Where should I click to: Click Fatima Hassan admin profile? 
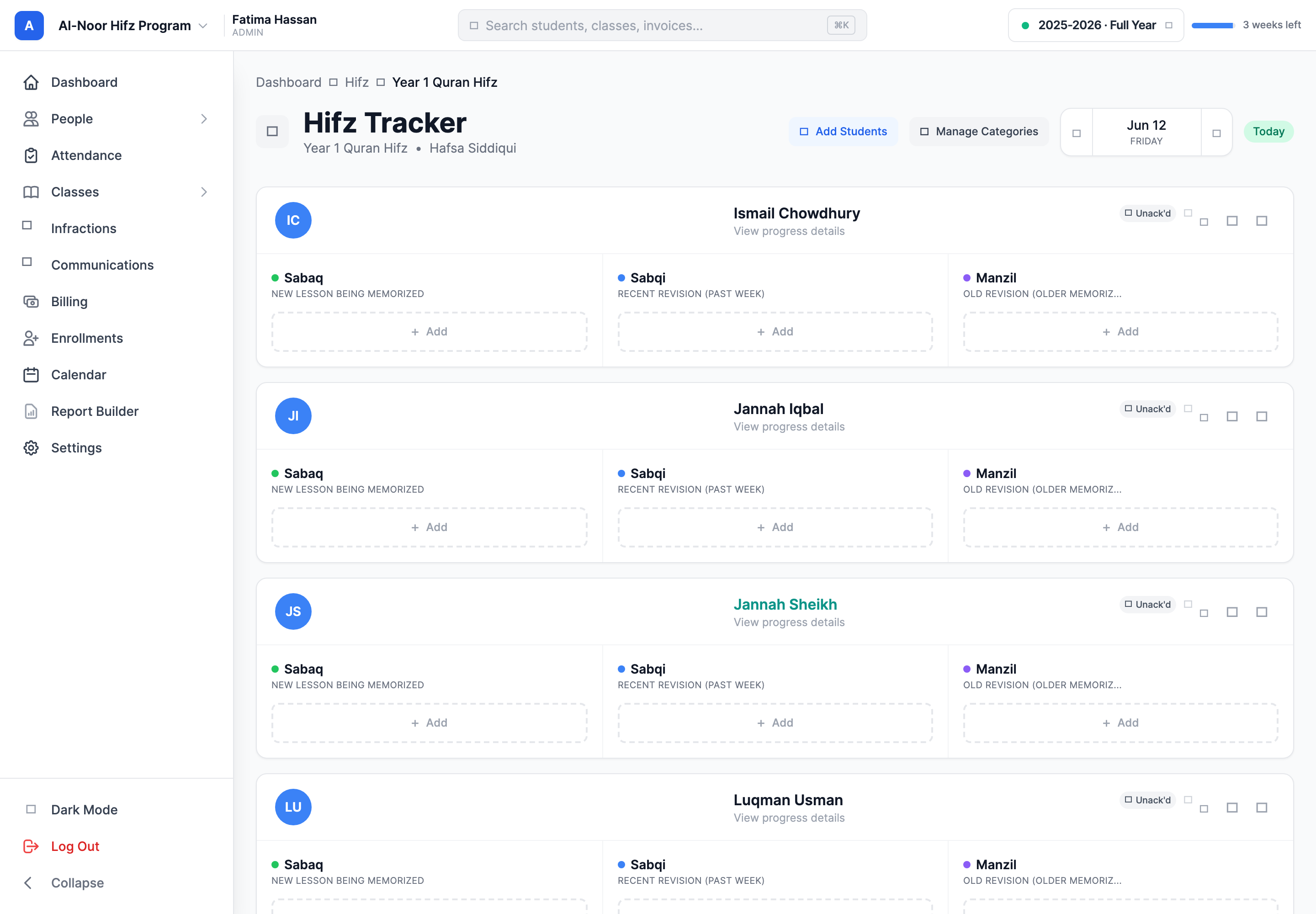coord(274,25)
